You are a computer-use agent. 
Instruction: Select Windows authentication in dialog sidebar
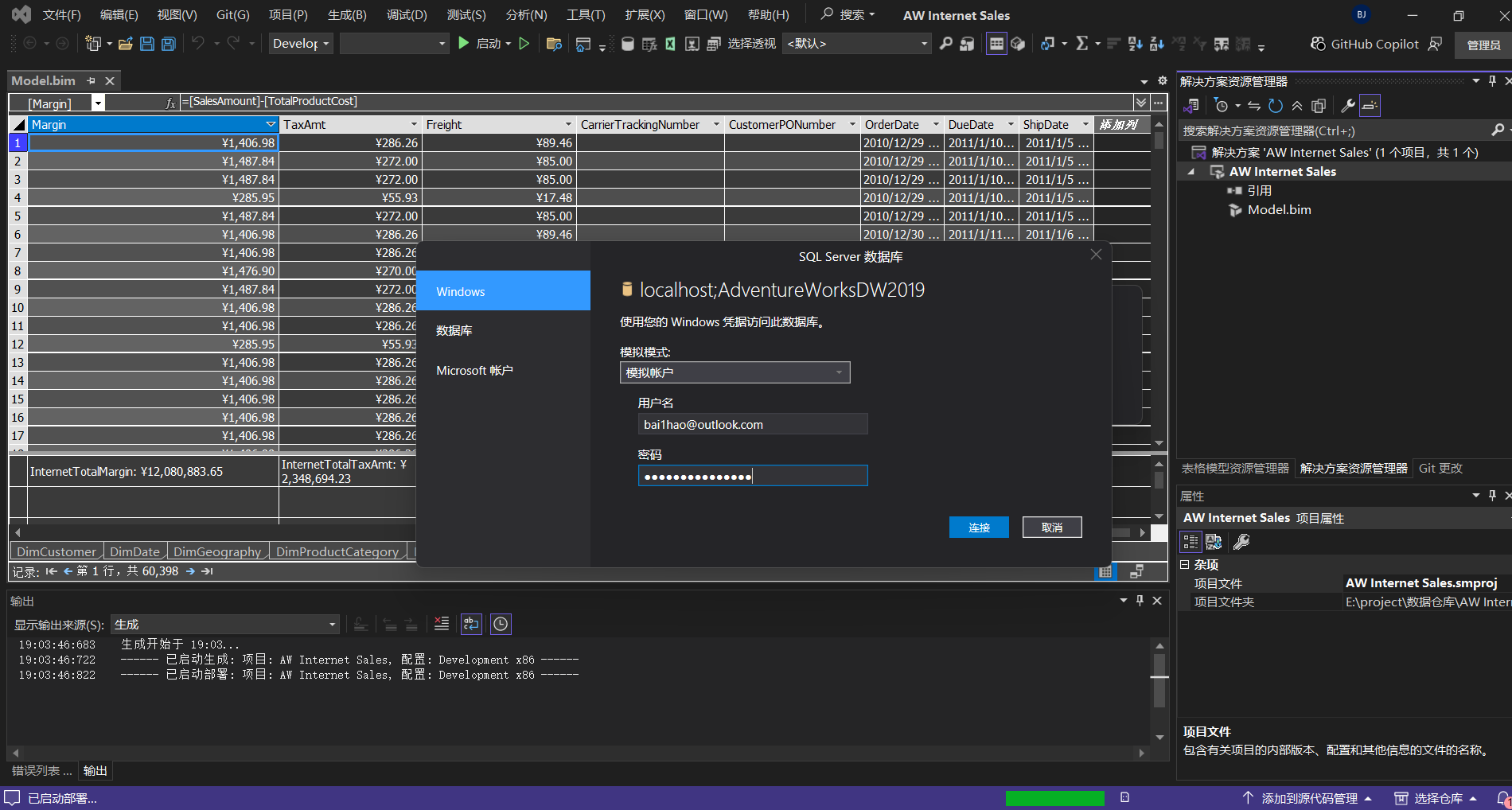coord(503,291)
